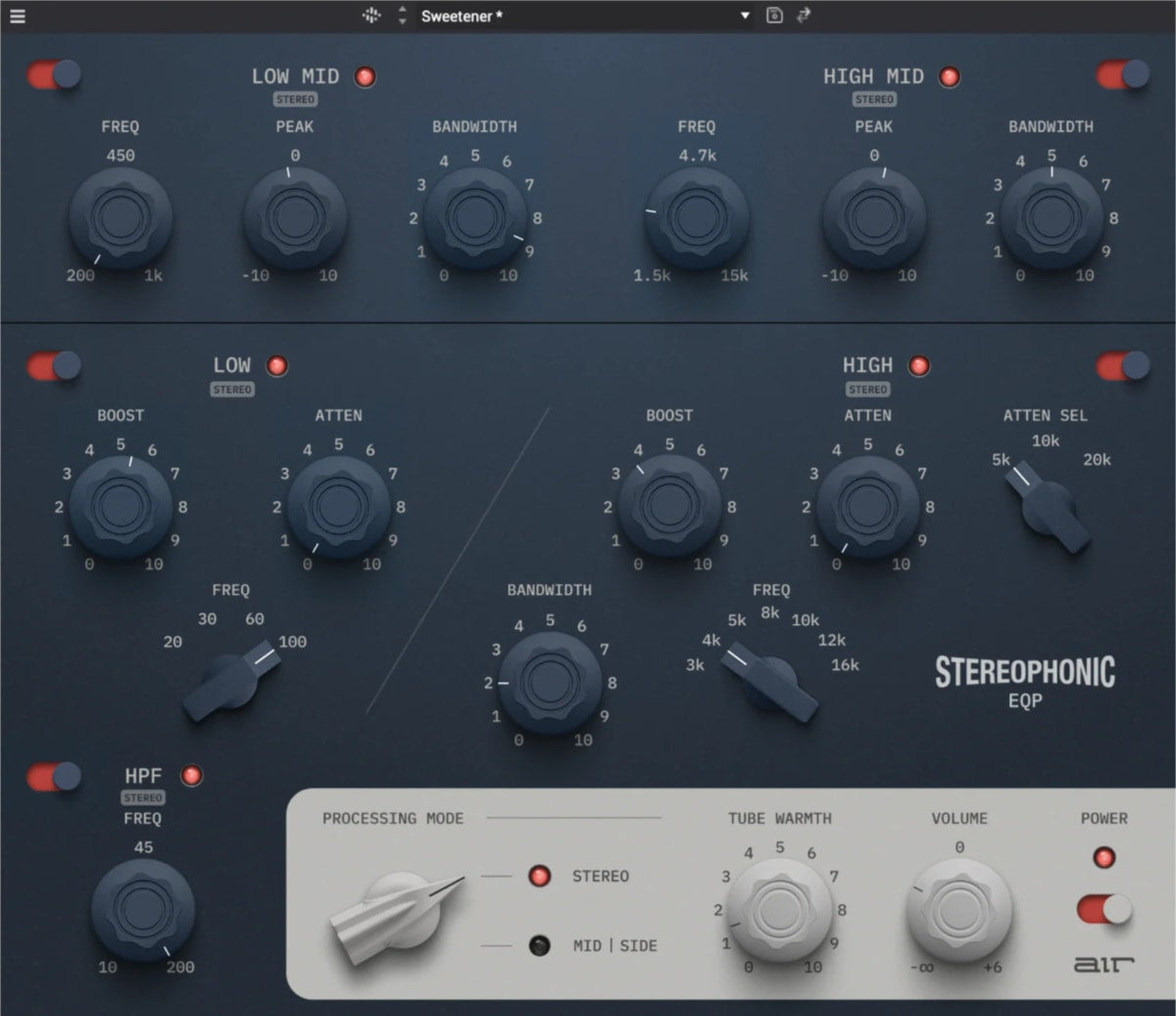Toggle the High Mid band switch

1122,74
